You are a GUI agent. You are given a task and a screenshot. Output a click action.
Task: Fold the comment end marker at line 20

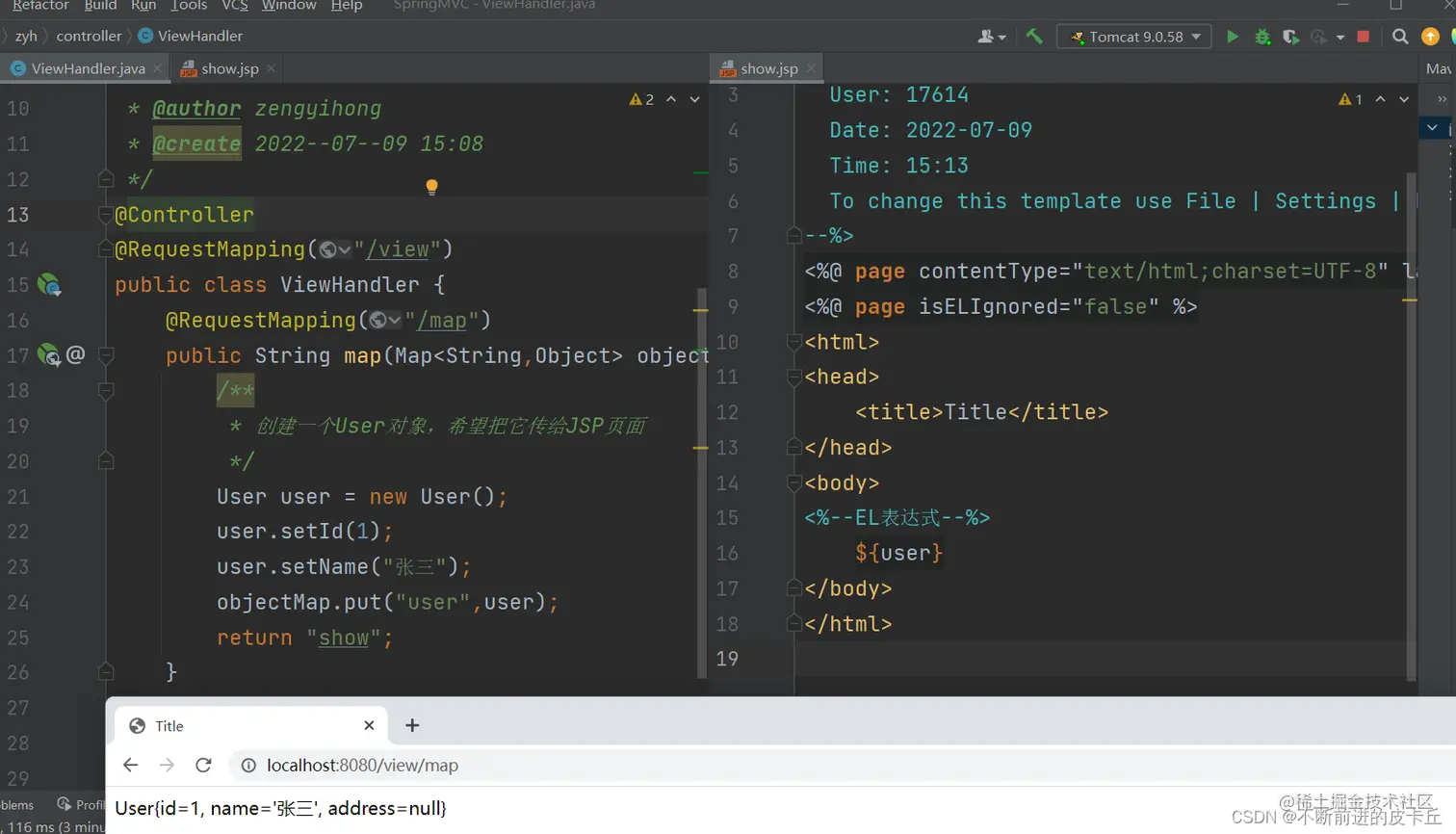[x=106, y=461]
